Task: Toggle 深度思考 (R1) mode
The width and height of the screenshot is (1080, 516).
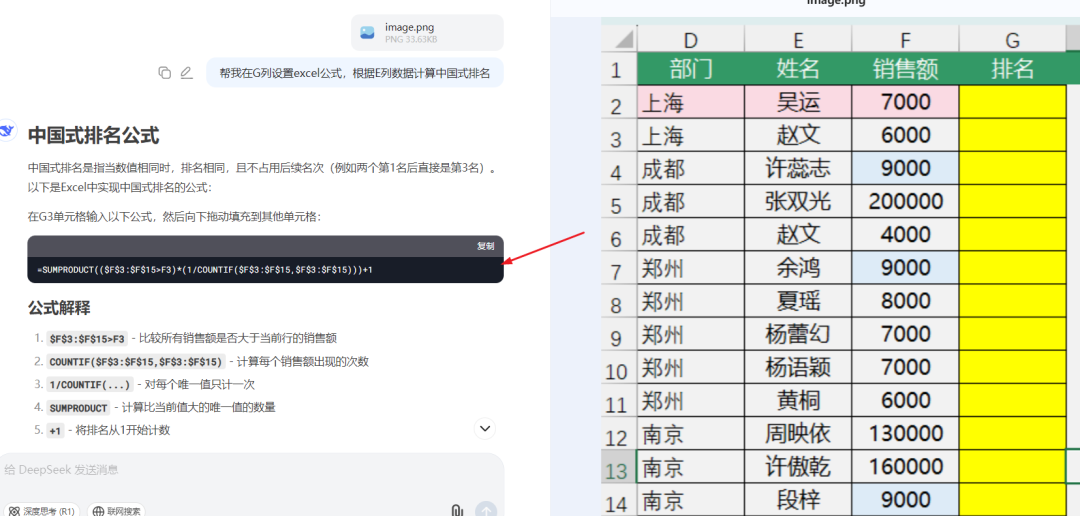Action: tap(43, 511)
